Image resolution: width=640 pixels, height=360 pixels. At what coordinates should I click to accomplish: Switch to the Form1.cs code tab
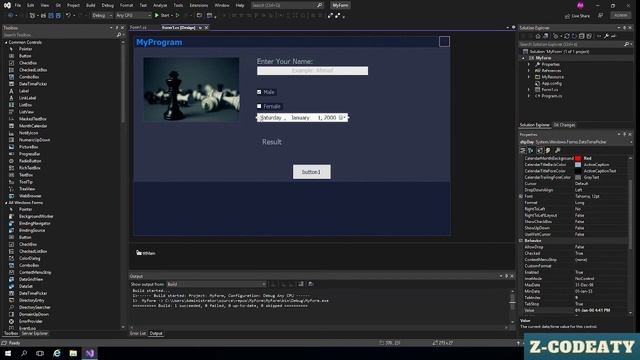click(138, 27)
